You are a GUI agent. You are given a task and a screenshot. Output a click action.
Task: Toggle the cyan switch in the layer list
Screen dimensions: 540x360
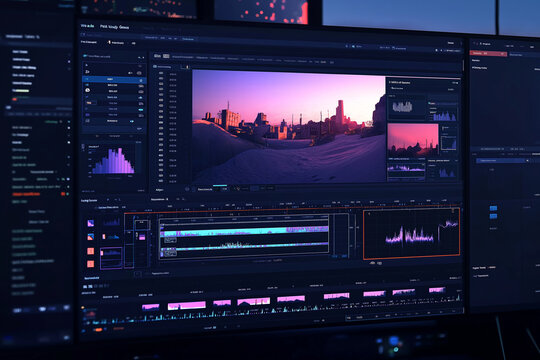click(x=141, y=110)
